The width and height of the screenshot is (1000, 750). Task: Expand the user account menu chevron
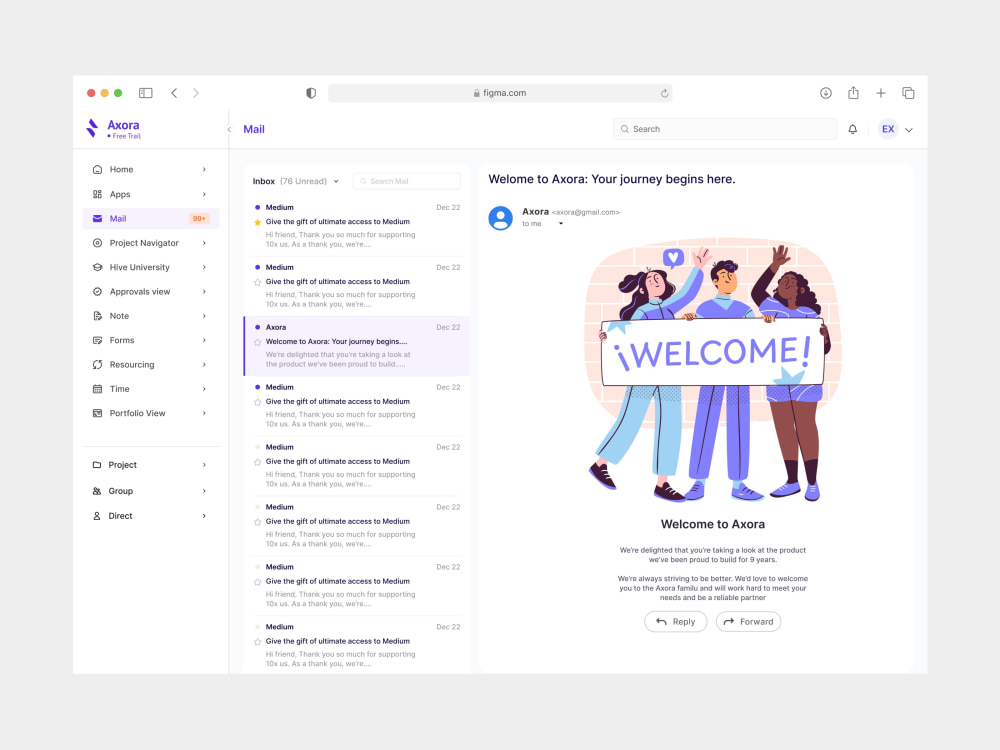tap(909, 130)
